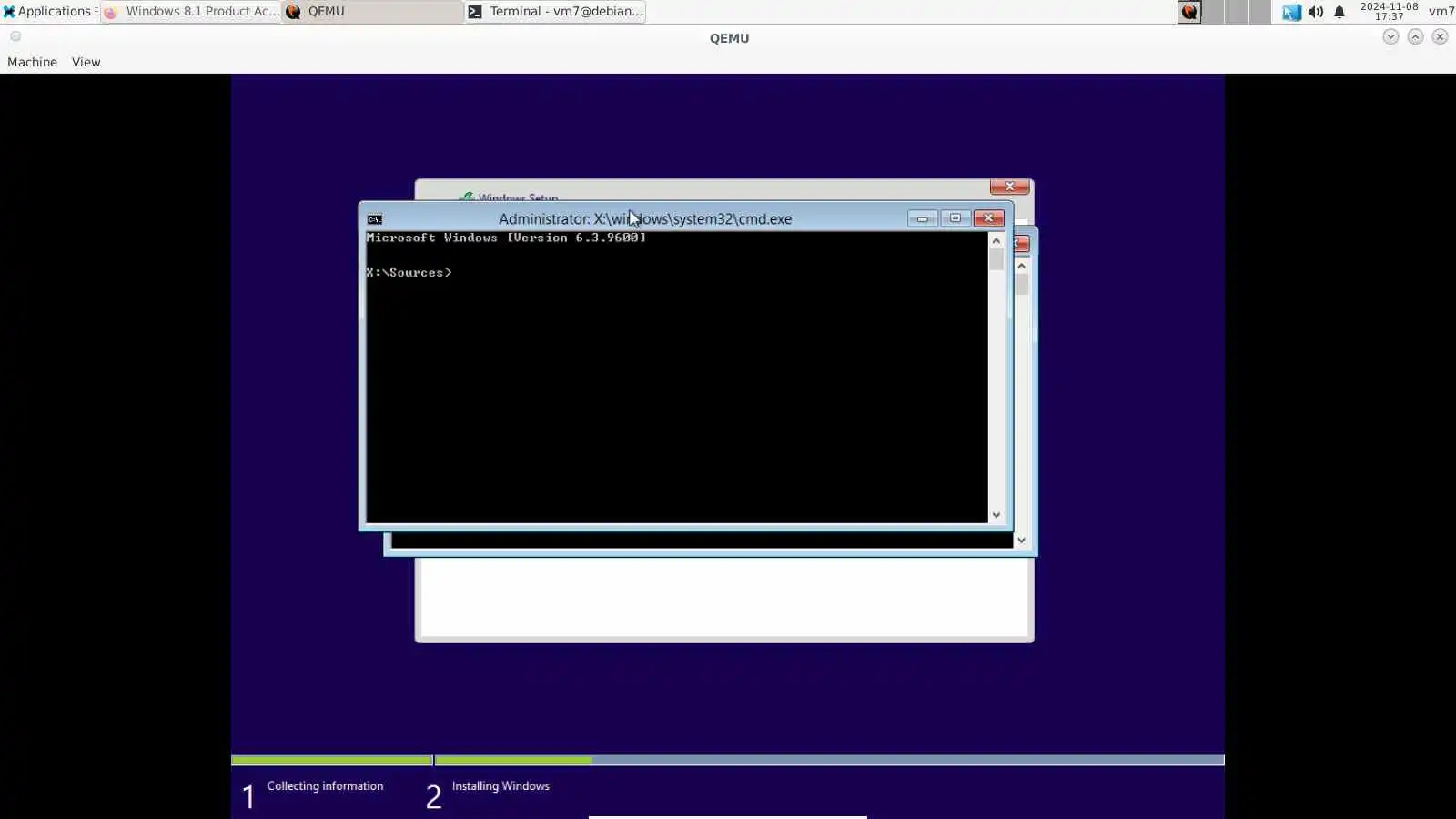Close the Windows Setup dialog behind cmd
Image resolution: width=1456 pixels, height=819 pixels.
pyautogui.click(x=1009, y=187)
